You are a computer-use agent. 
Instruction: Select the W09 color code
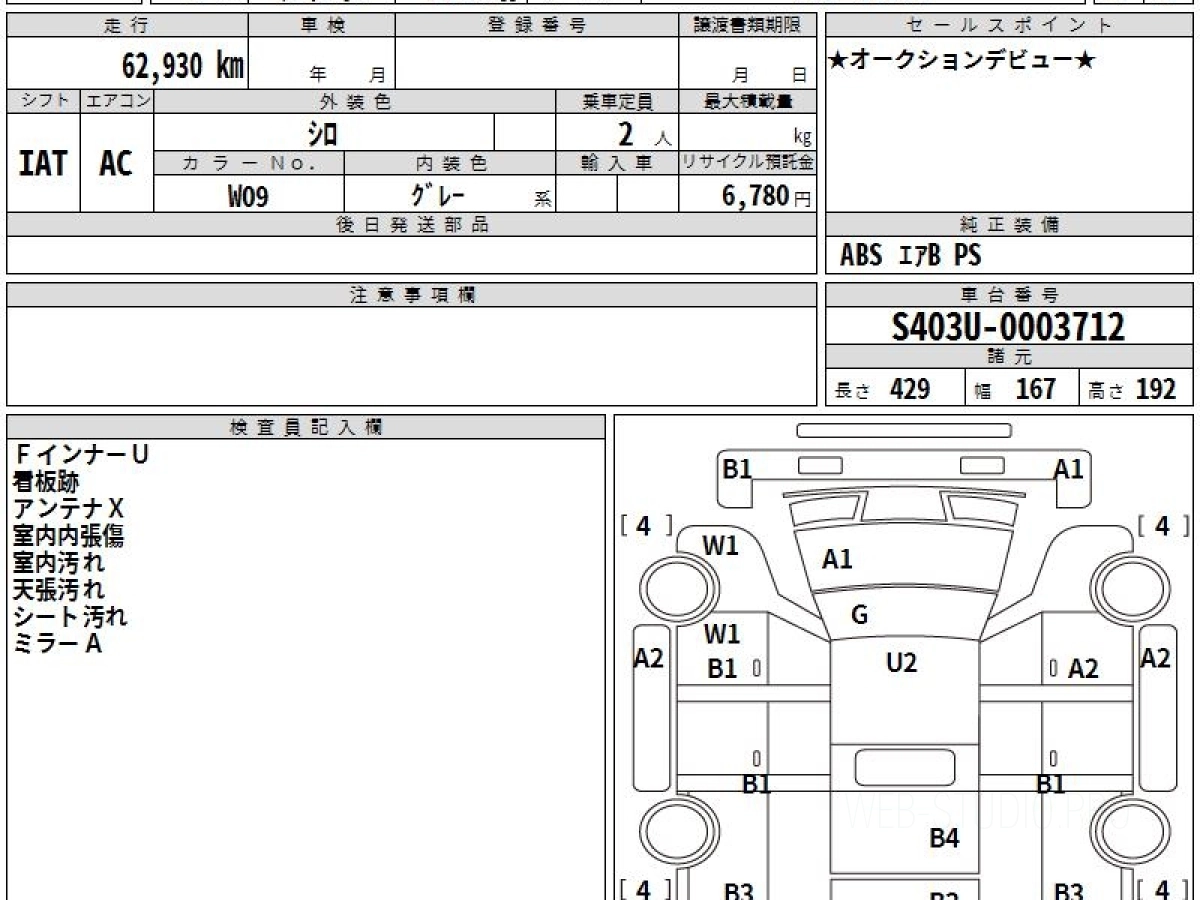coord(248,196)
